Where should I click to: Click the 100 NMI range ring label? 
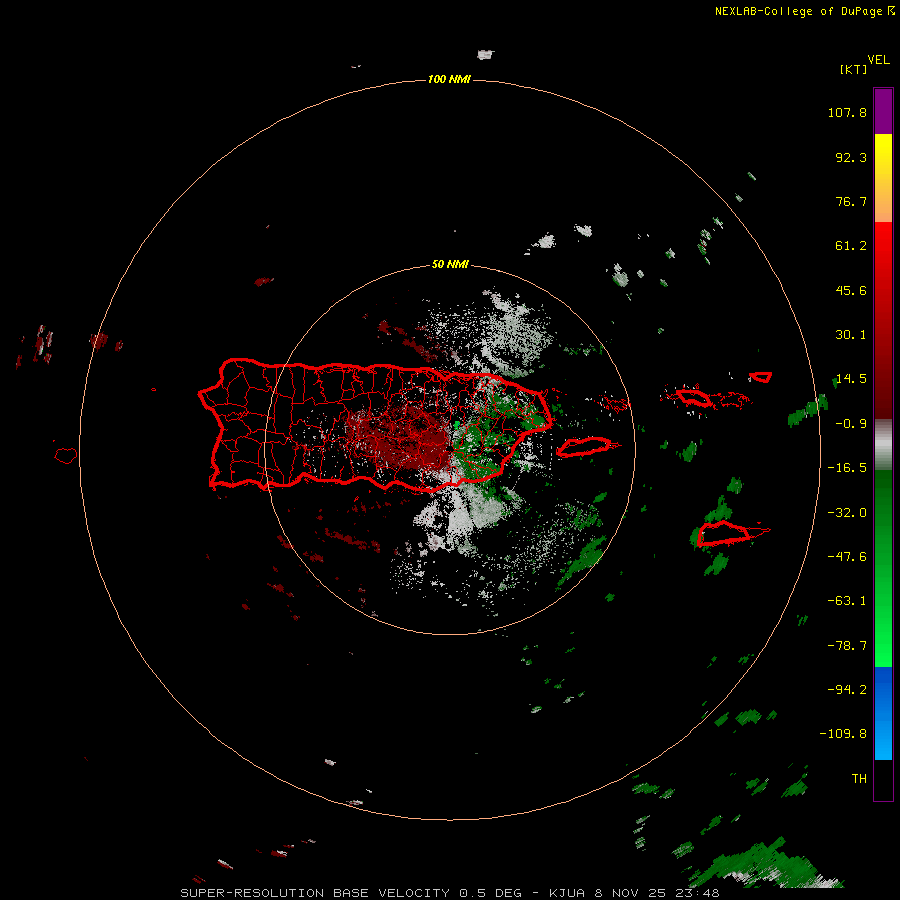tap(449, 79)
